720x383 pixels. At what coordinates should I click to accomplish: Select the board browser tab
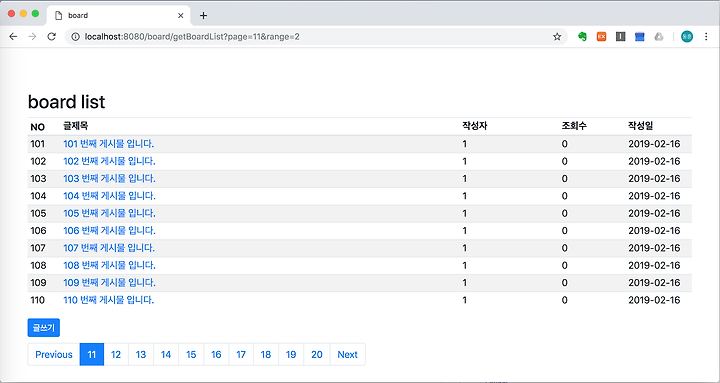118,16
